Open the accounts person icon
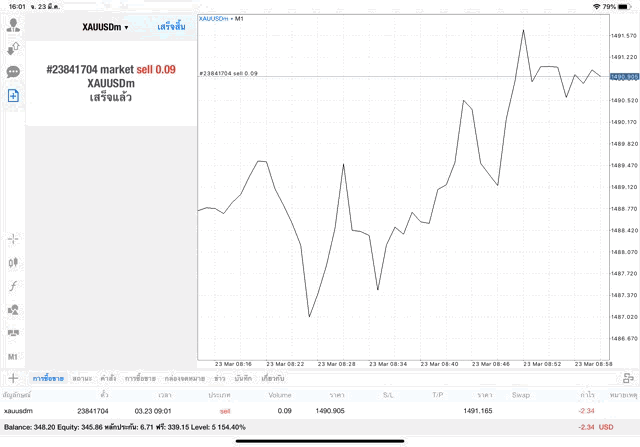 coord(13,23)
